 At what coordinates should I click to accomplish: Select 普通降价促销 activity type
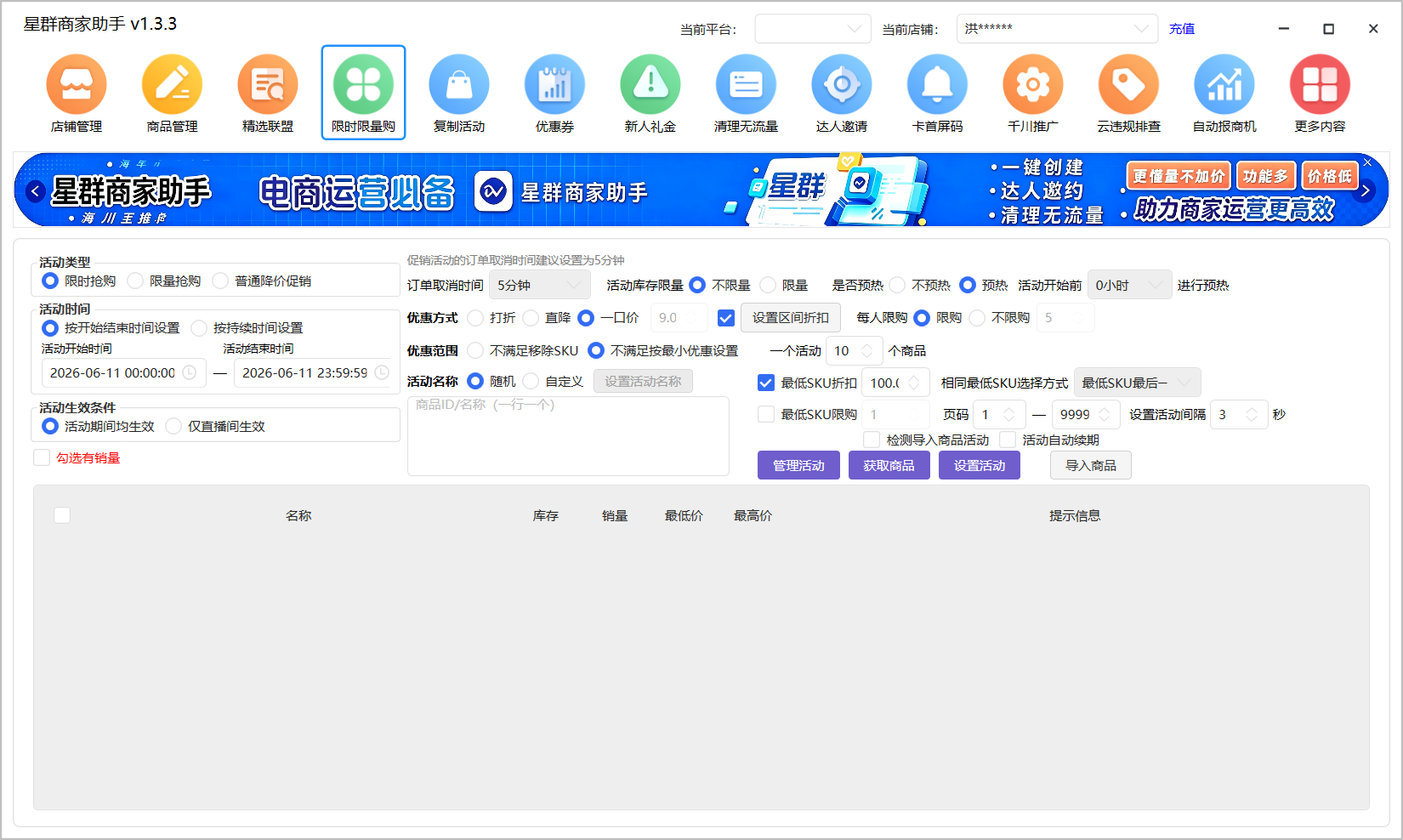(x=220, y=281)
